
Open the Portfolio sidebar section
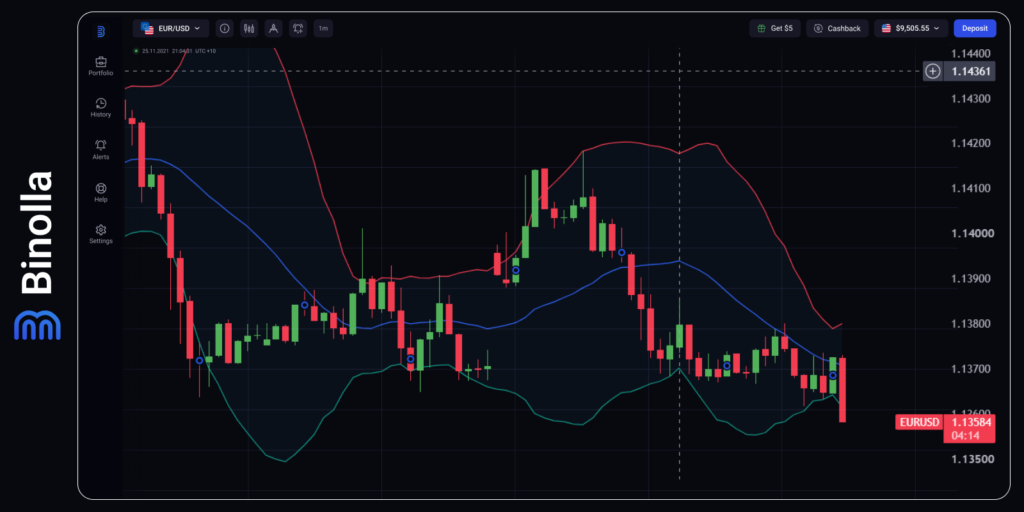(x=101, y=67)
